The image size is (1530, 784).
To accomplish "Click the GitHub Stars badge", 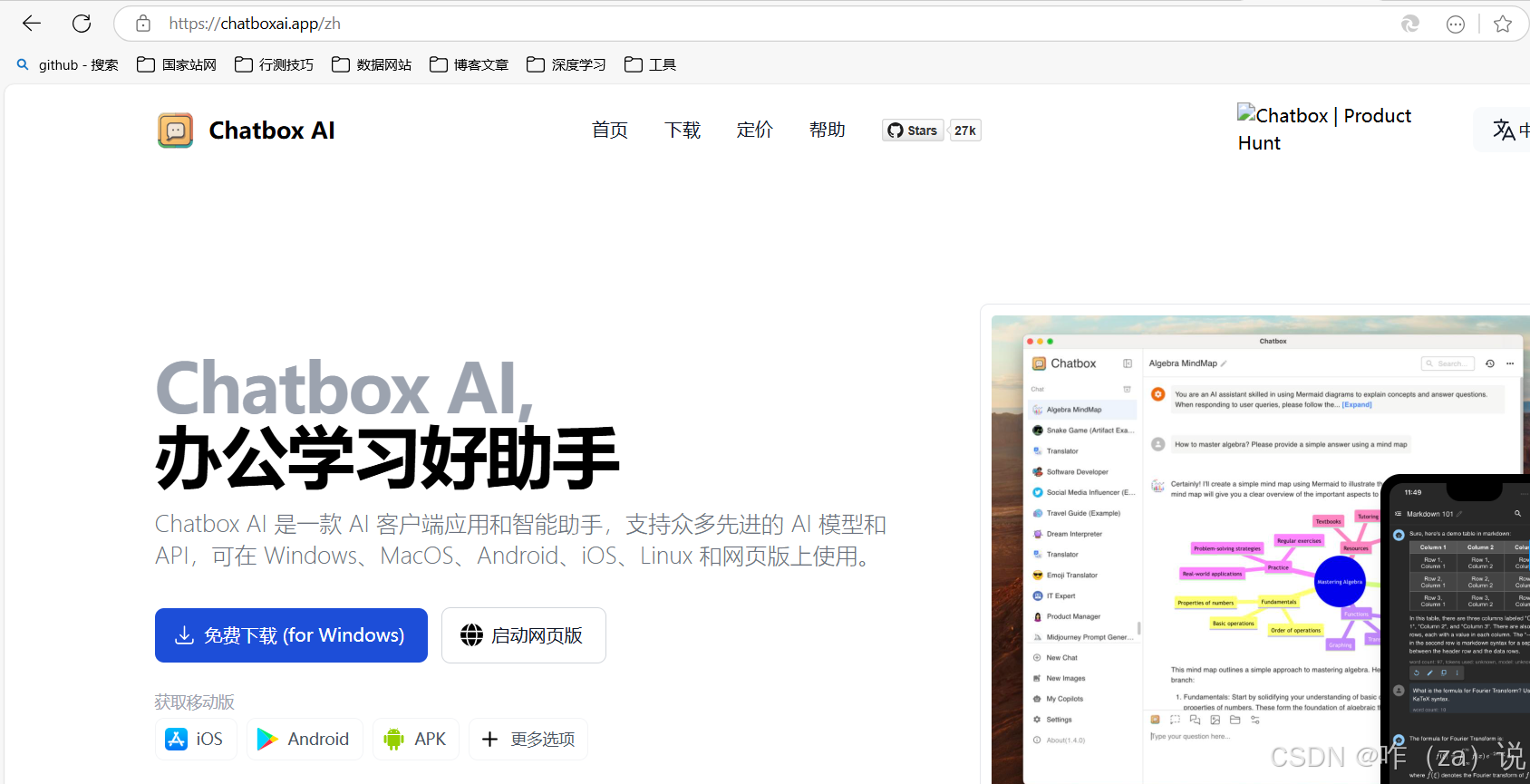I will (x=913, y=131).
